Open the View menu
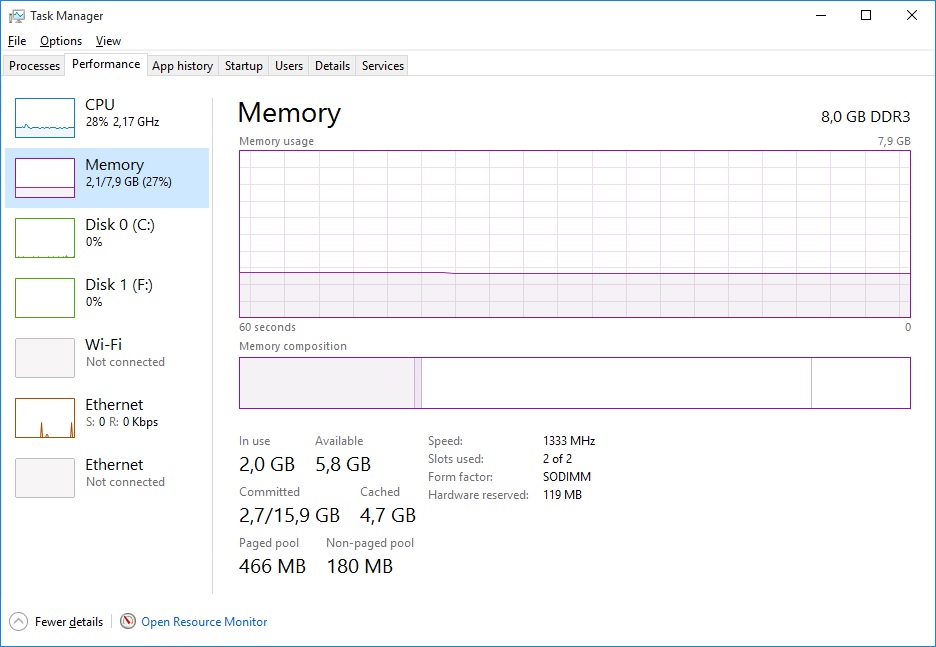The image size is (936, 647). click(108, 41)
